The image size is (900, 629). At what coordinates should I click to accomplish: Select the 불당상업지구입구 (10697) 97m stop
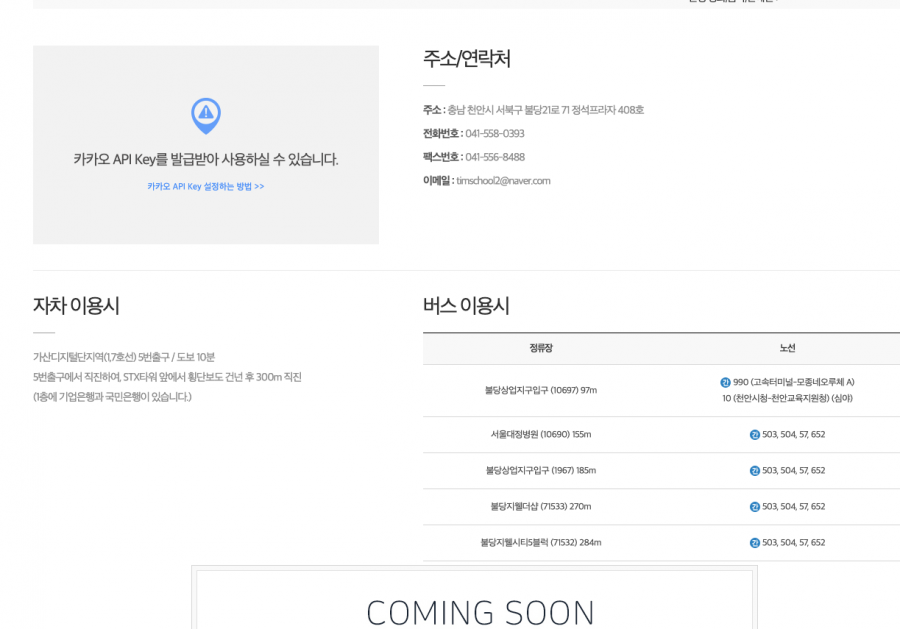(541, 390)
